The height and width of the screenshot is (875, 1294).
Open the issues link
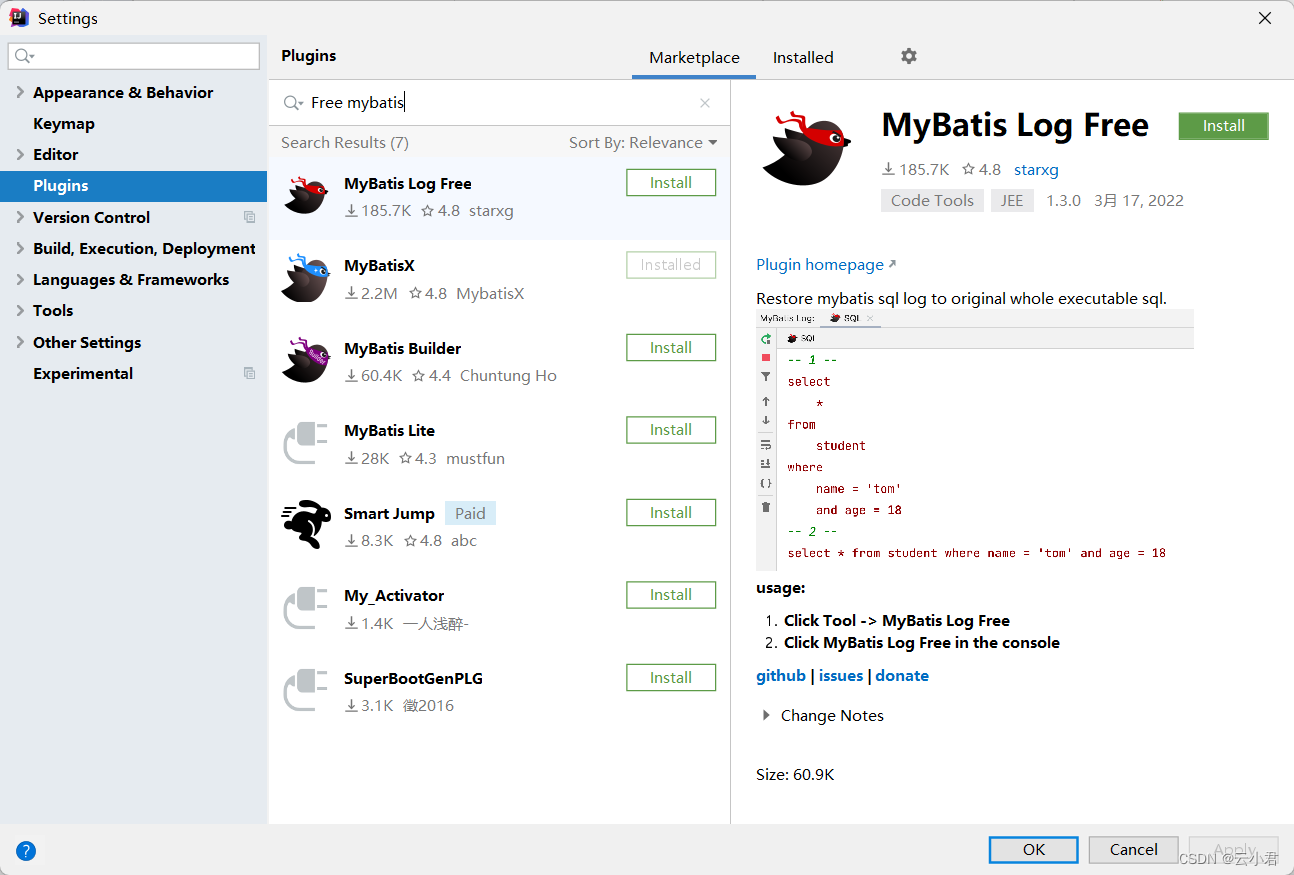coord(841,676)
